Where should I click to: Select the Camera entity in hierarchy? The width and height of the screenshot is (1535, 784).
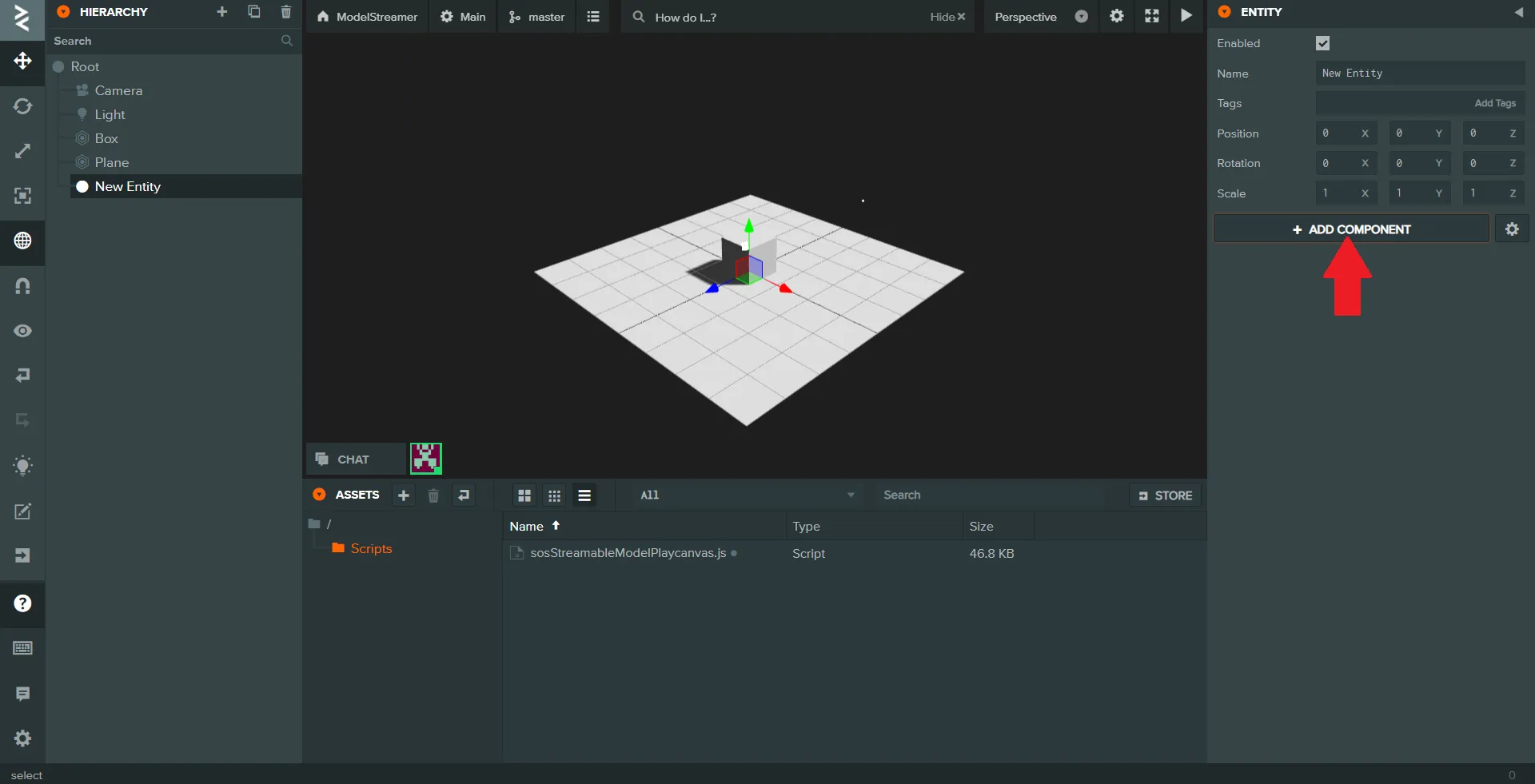tap(118, 91)
